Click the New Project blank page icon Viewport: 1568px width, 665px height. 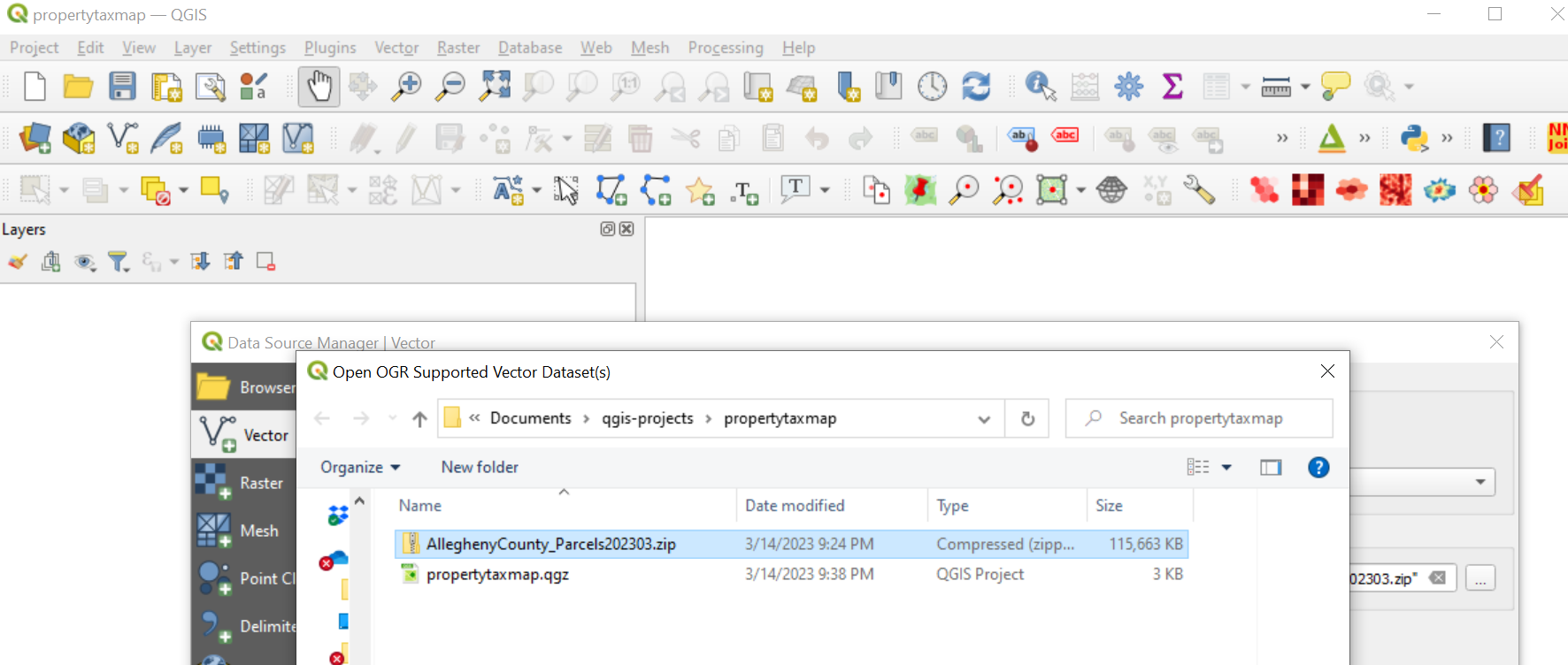click(x=35, y=86)
